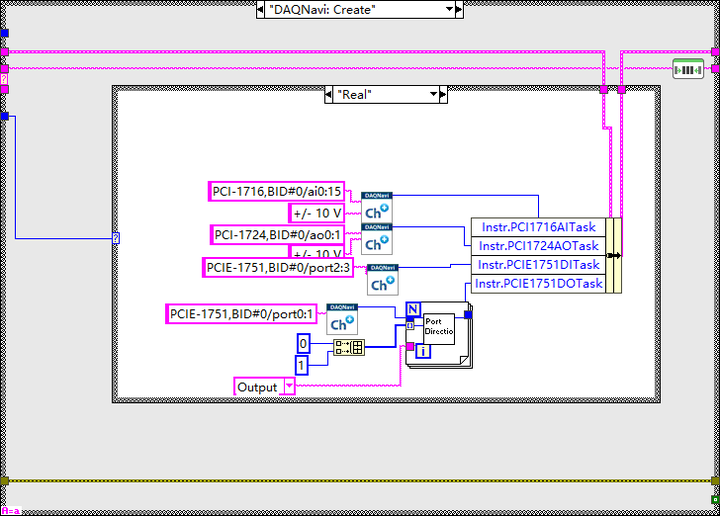This screenshot has width=720, height=516.
Task: Open the "DAQNavi: Create" case selector dropdown
Action: 449,9
